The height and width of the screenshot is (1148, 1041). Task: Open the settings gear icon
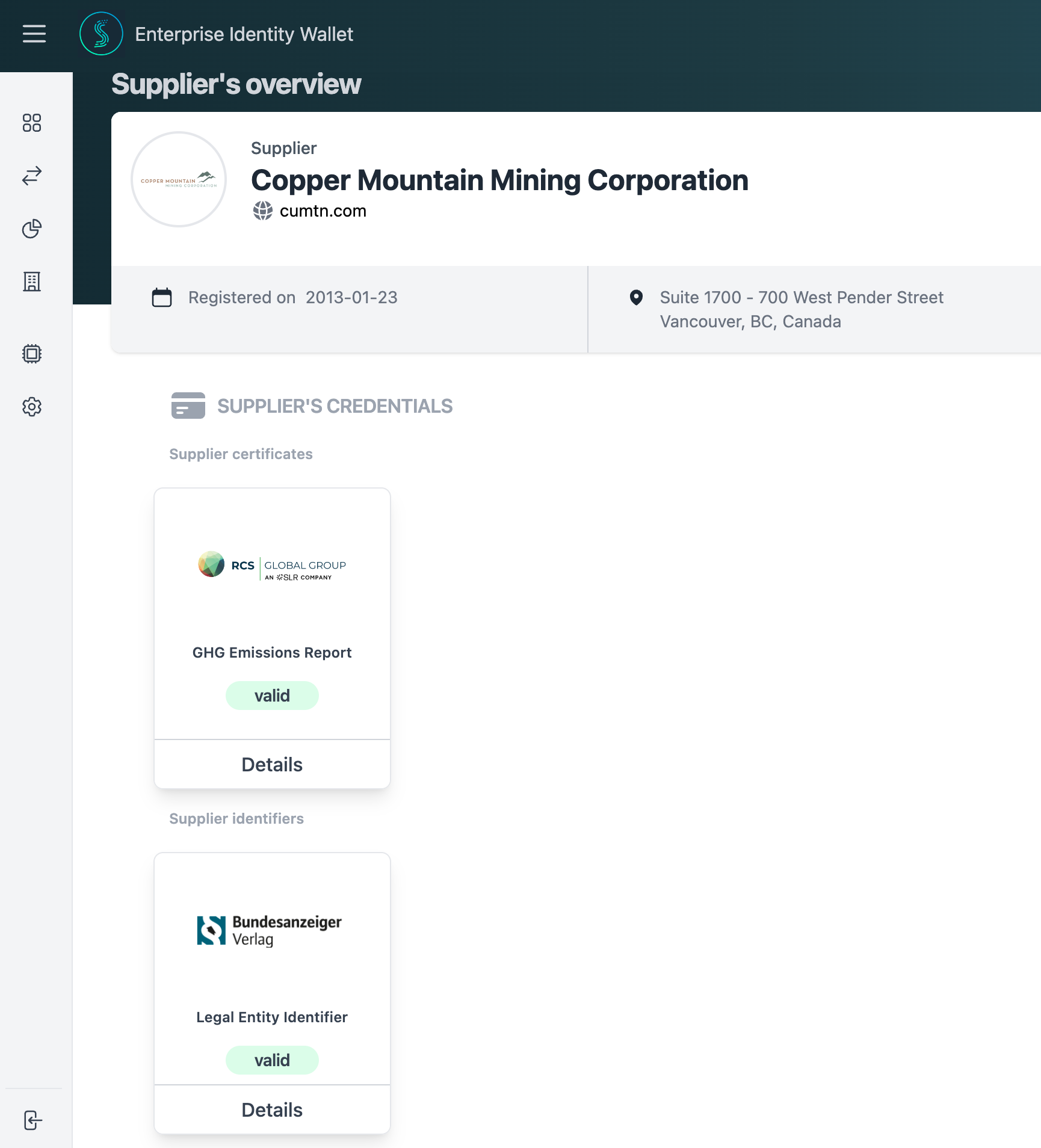tap(33, 407)
